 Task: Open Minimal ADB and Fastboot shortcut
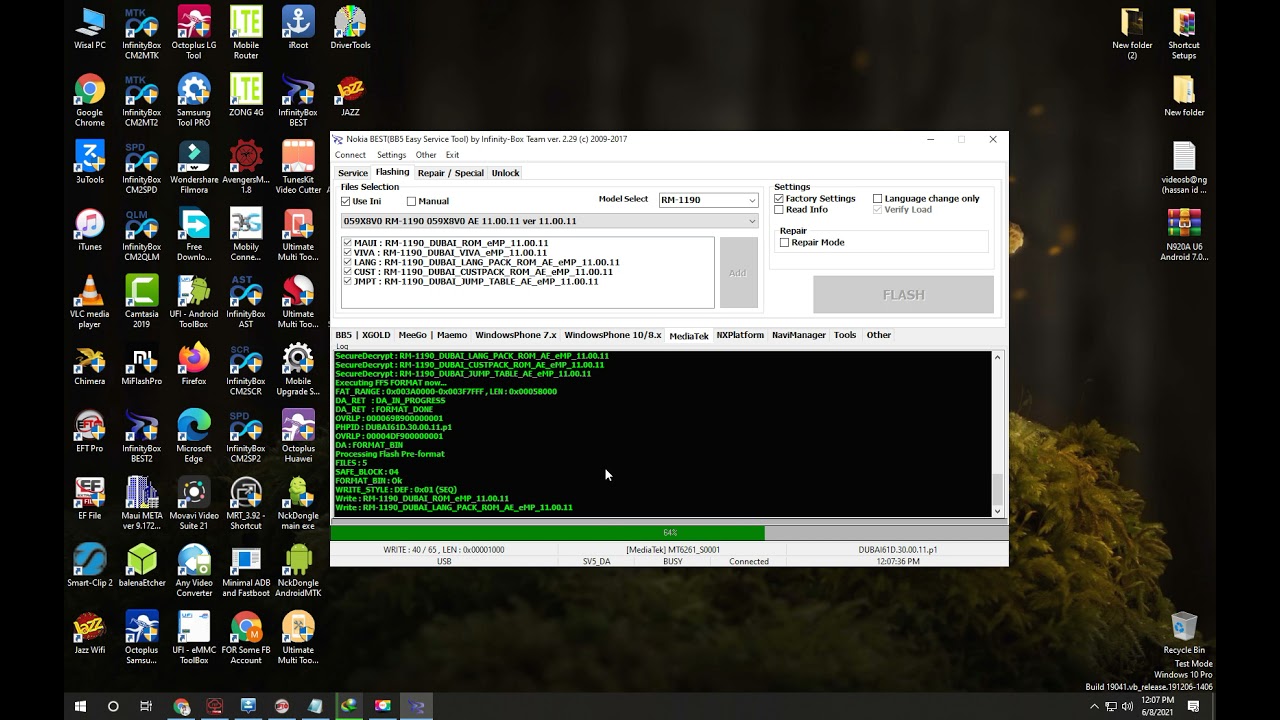(x=246, y=571)
